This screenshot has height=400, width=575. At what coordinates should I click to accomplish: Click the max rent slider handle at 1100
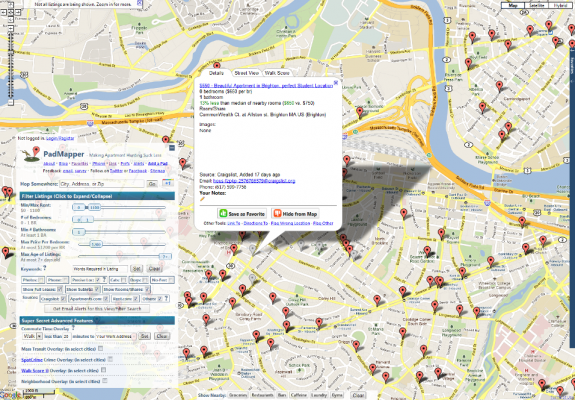[94, 208]
